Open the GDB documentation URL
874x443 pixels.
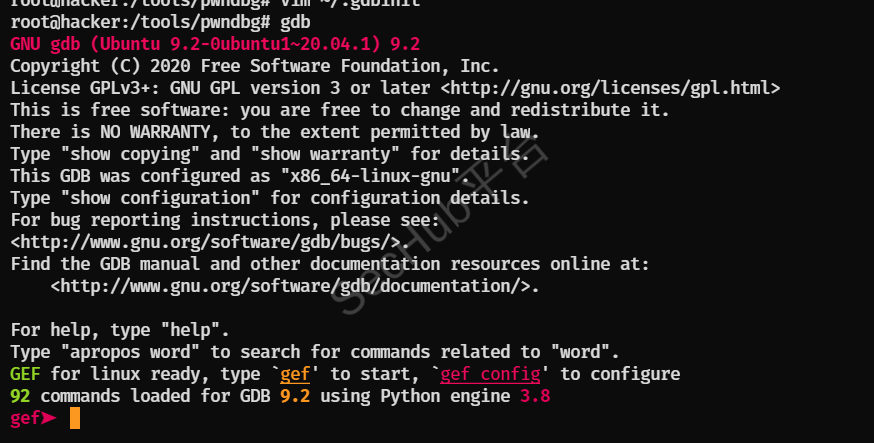pyautogui.click(x=295, y=286)
